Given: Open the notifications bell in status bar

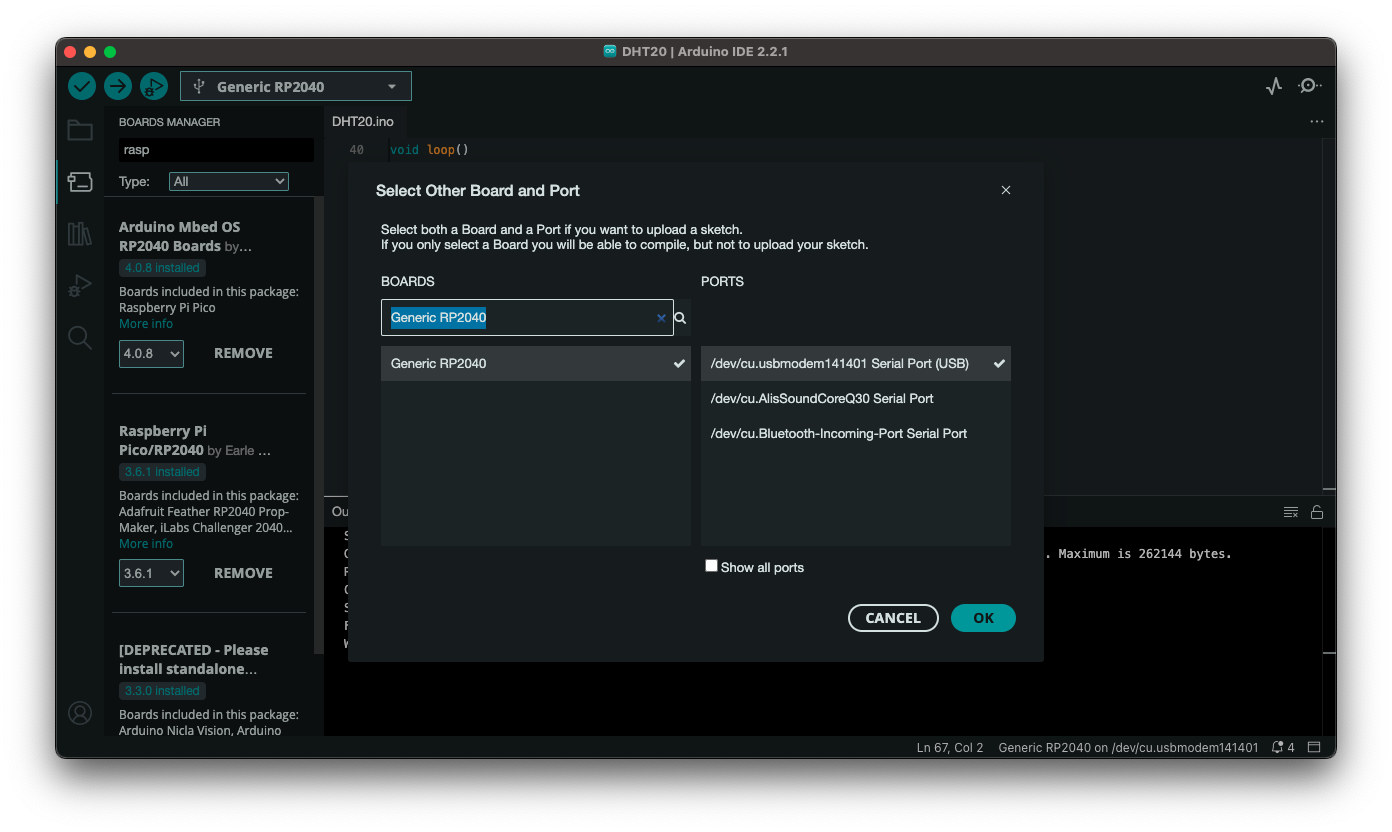Looking at the screenshot, I should 1283,747.
